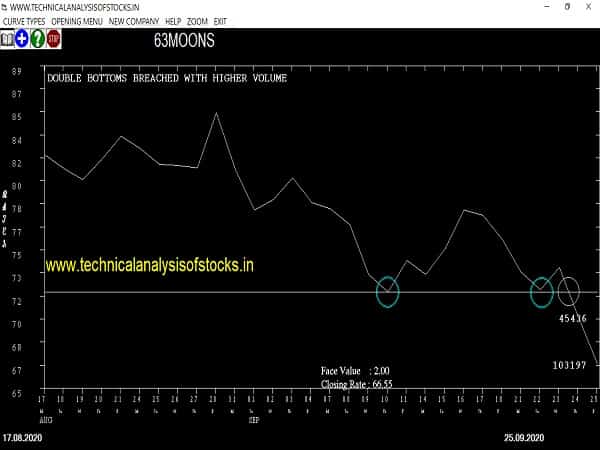Open help via green question mark icon

37,39
